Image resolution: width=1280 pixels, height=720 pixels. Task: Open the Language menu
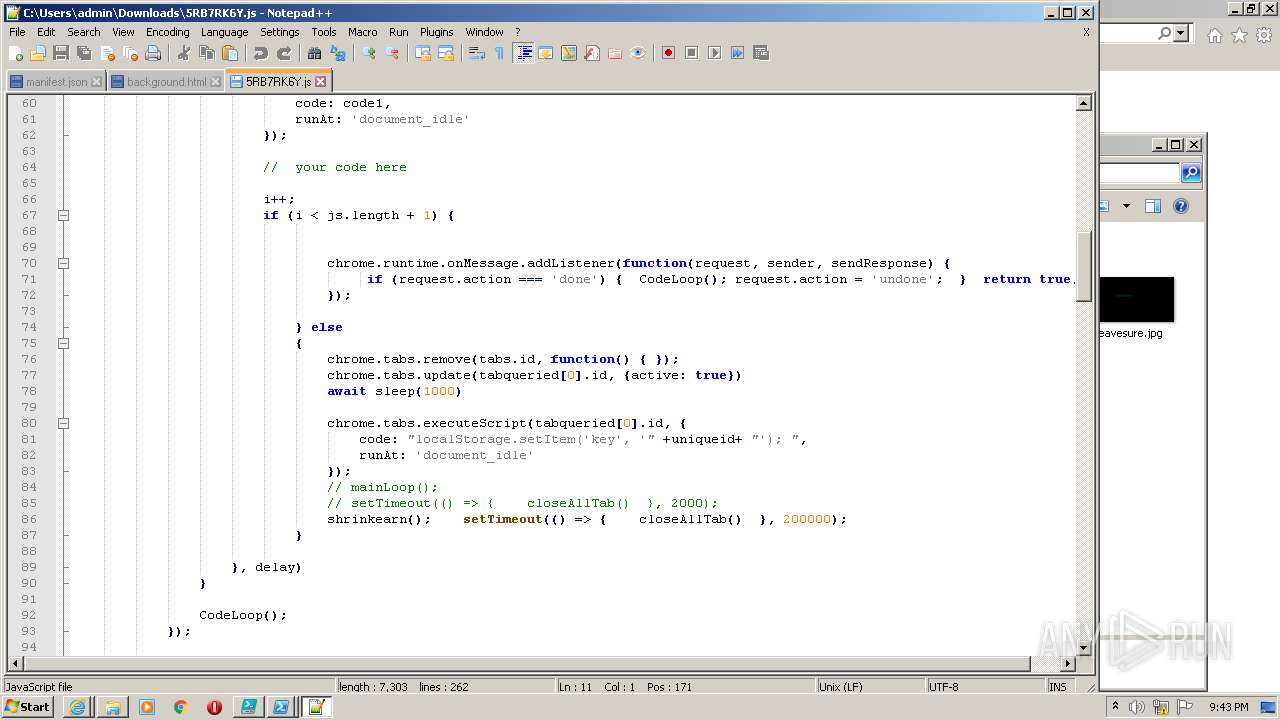pyautogui.click(x=224, y=32)
